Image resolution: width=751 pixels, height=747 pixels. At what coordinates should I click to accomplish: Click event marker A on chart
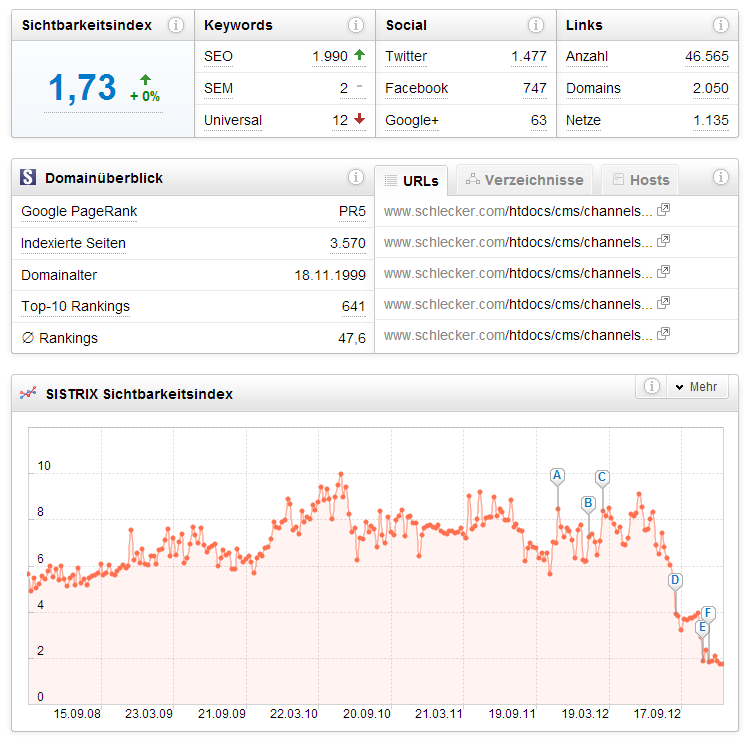[x=557, y=475]
